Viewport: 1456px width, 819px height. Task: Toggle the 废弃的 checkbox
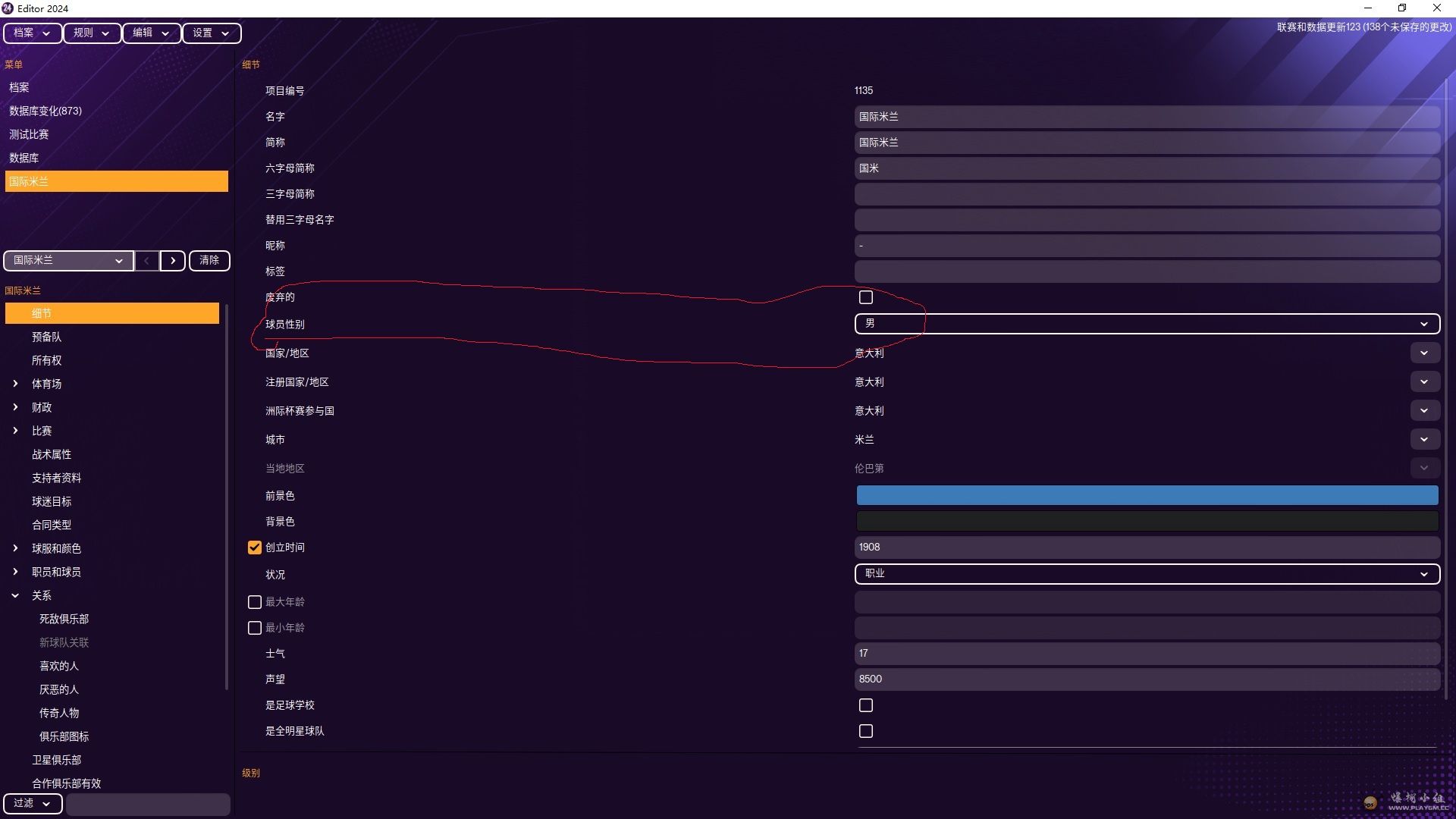point(865,297)
